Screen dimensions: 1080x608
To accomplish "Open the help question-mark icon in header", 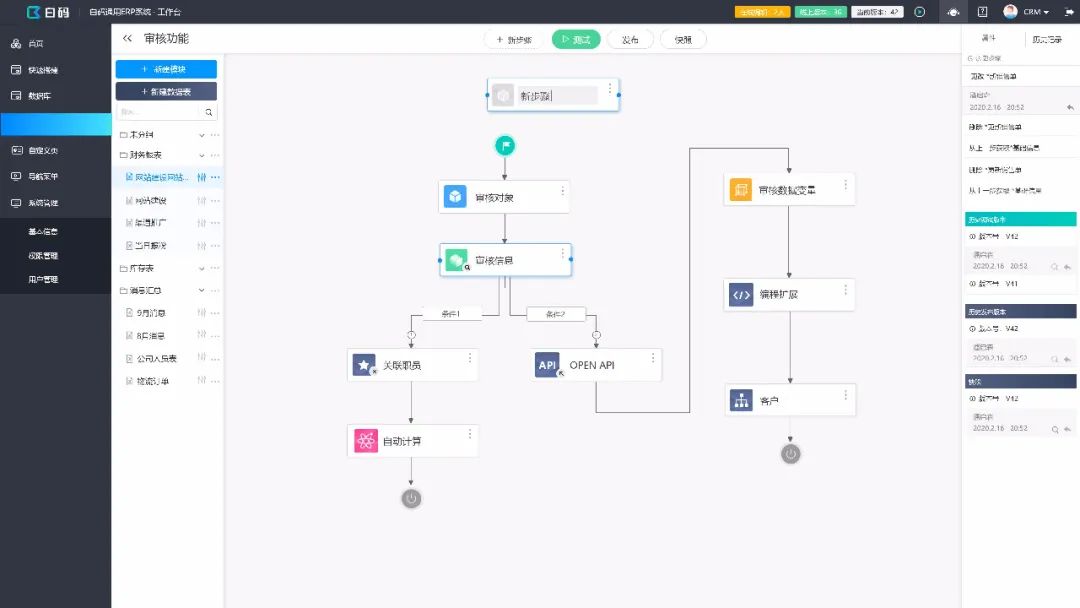I will pyautogui.click(x=982, y=12).
